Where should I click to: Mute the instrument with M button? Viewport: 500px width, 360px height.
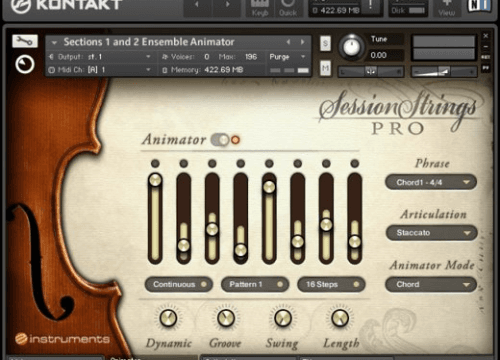[325, 68]
